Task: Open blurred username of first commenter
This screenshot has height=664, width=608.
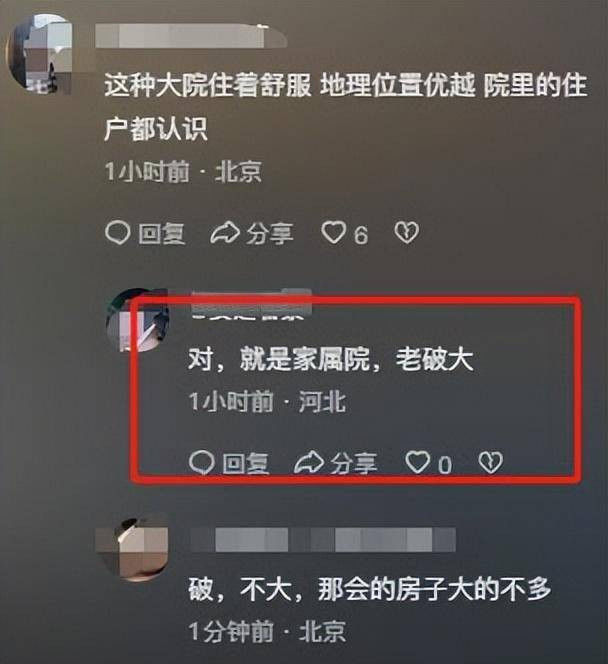Action: click(191, 36)
